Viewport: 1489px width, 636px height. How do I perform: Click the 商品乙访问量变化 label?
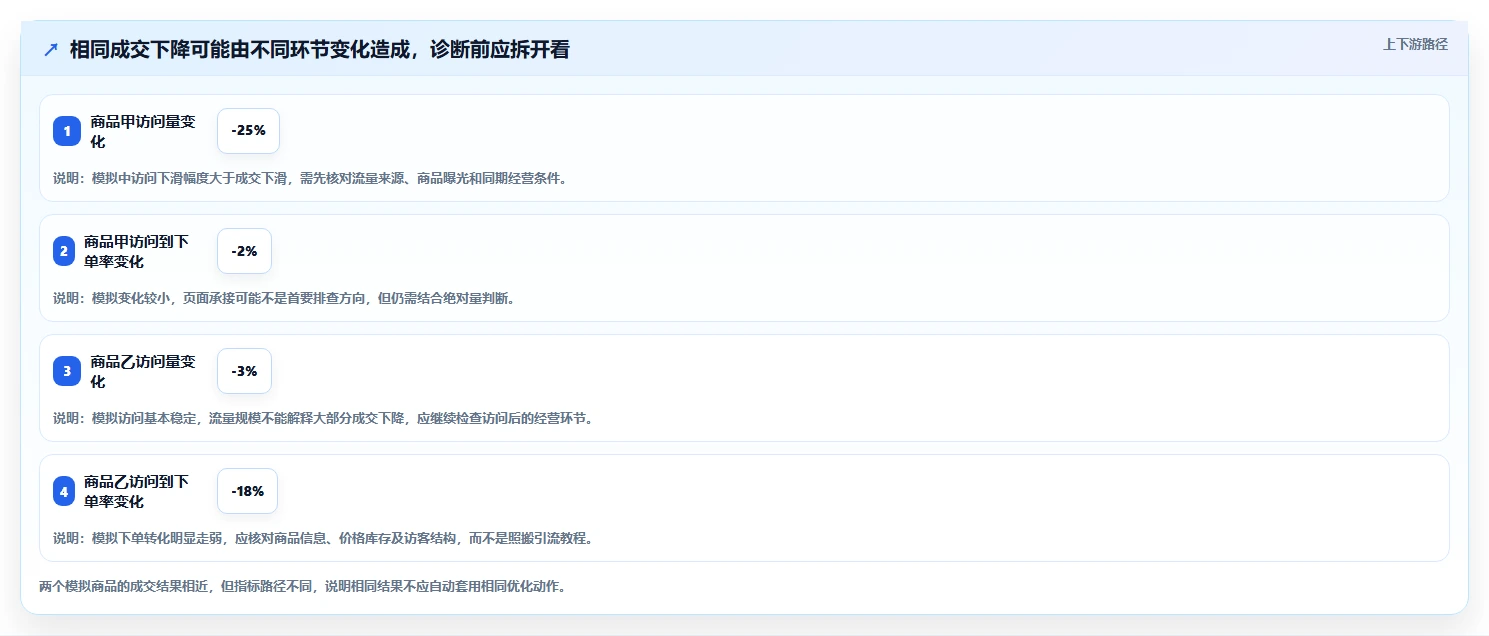point(142,371)
